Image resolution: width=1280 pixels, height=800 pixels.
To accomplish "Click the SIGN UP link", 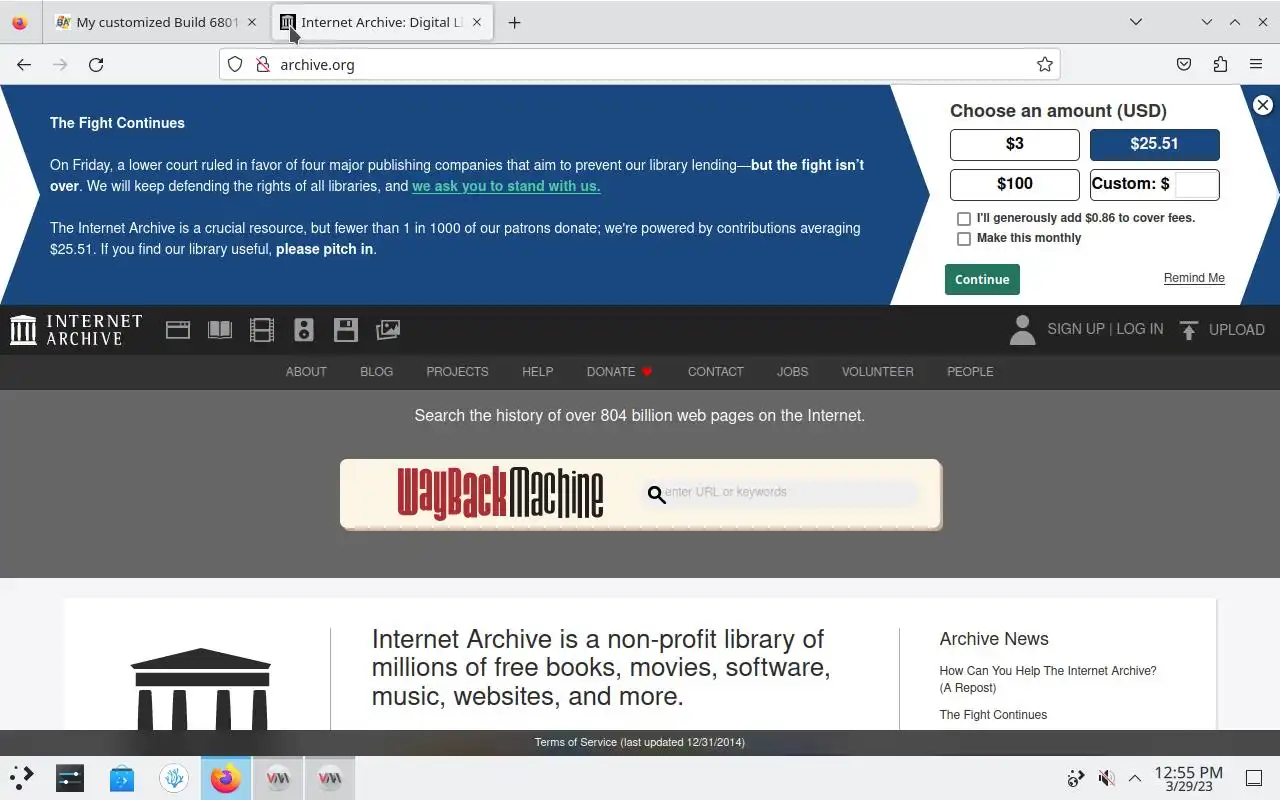I will (x=1076, y=329).
